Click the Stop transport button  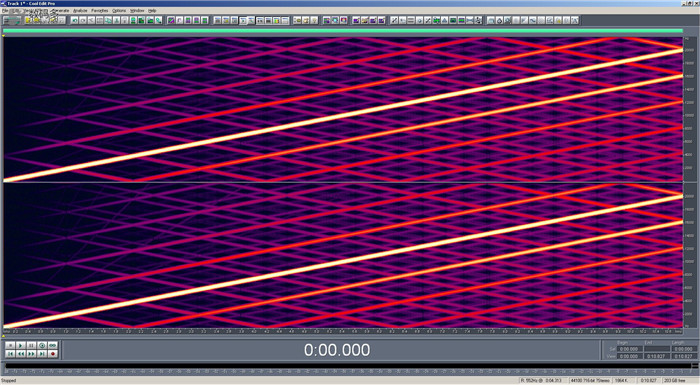coord(10,345)
